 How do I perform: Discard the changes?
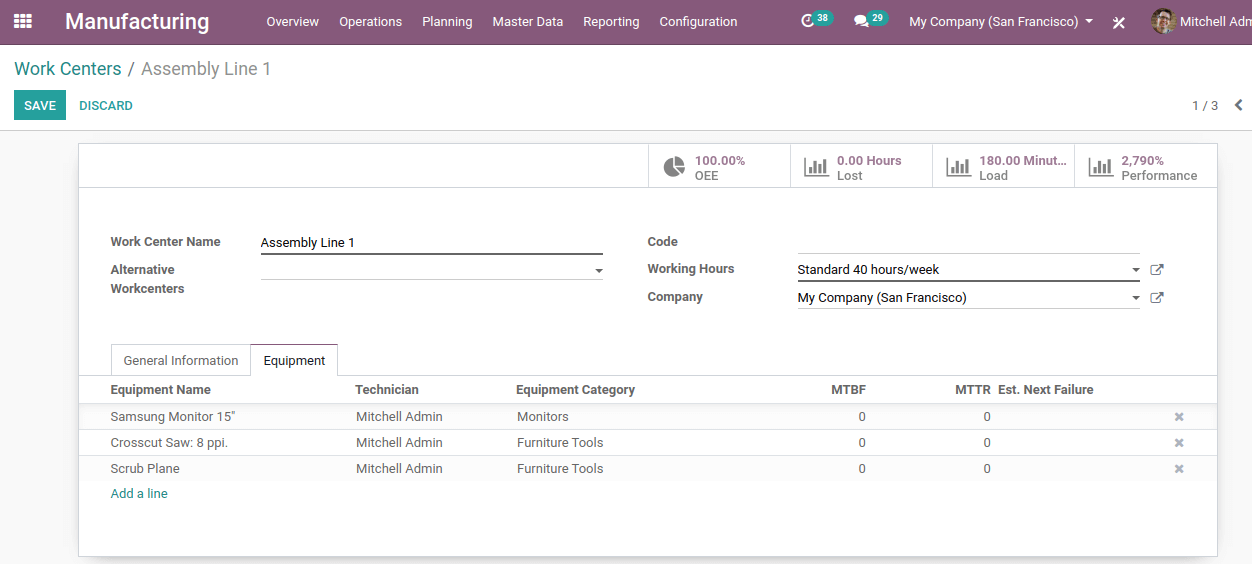(x=106, y=105)
